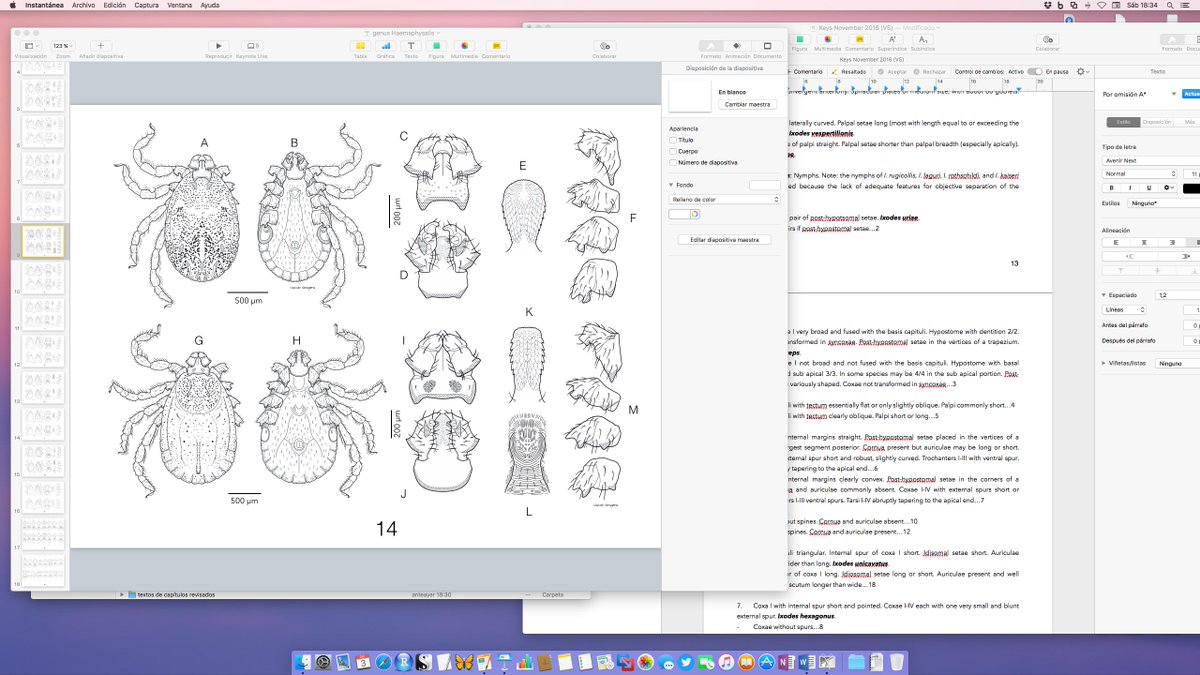
Task: Open the Visualización dropdown in Keynote
Action: pos(31,46)
